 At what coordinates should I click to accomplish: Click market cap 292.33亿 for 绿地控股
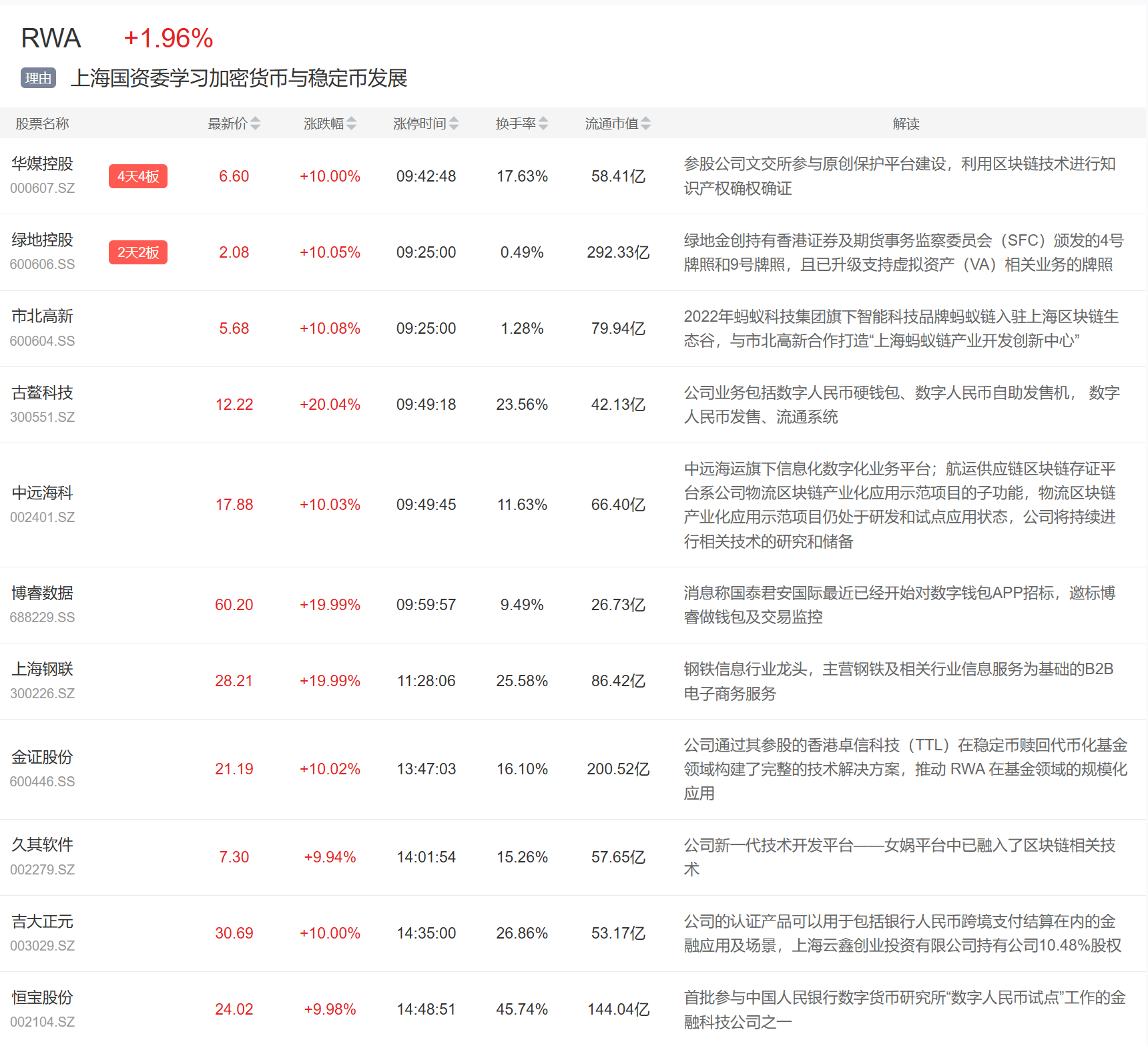pyautogui.click(x=618, y=252)
